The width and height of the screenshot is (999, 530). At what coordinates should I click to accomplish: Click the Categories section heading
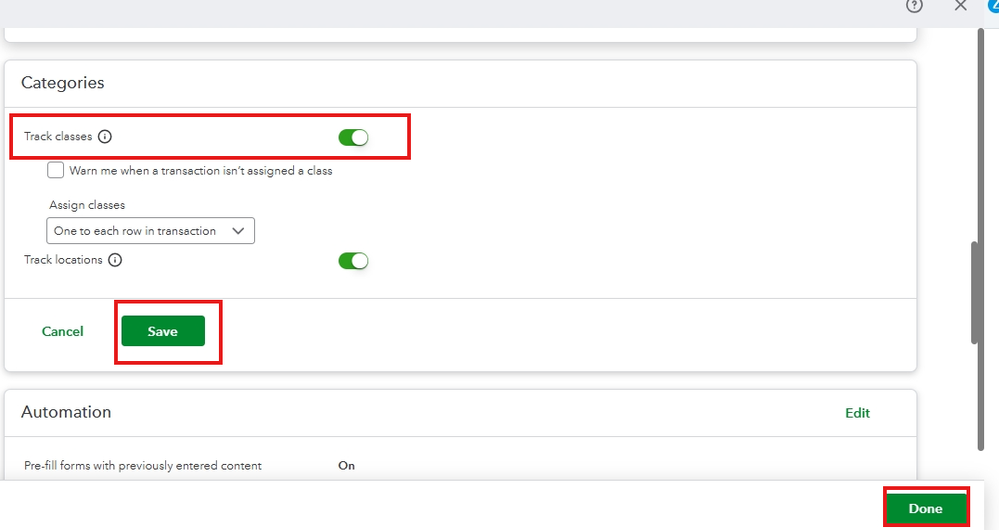click(62, 83)
